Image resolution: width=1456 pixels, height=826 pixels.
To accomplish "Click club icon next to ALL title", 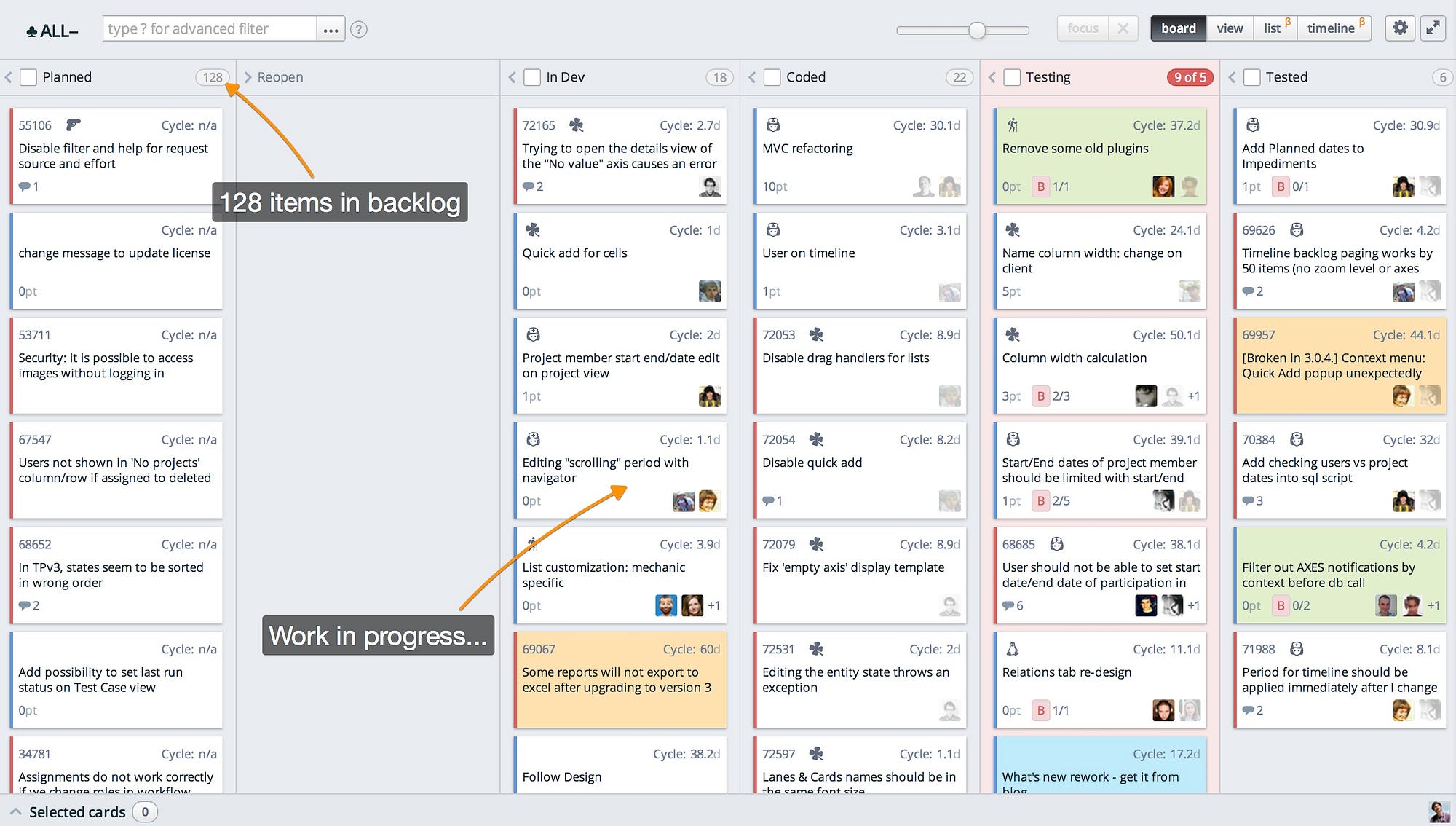I will click(32, 31).
